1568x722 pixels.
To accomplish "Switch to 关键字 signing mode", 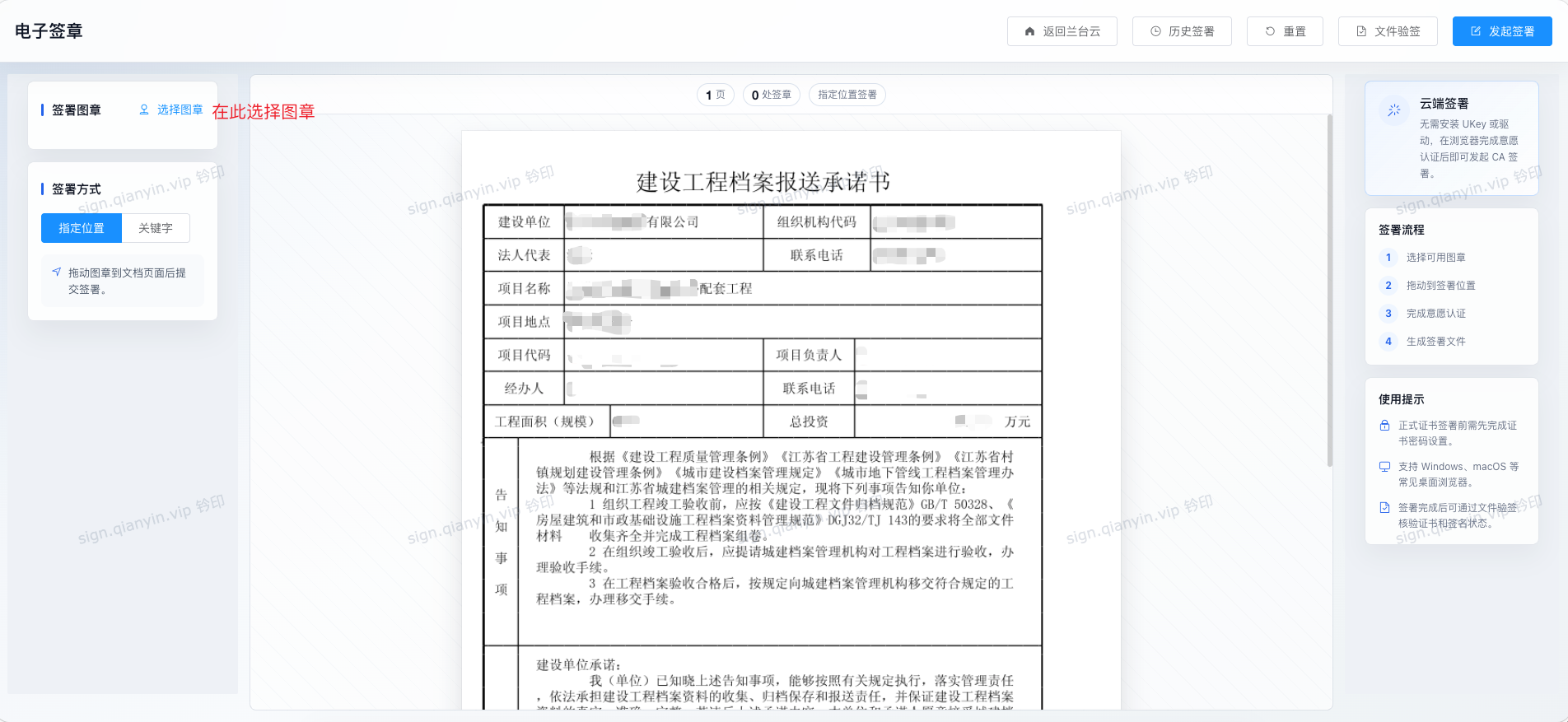I will pyautogui.click(x=156, y=228).
